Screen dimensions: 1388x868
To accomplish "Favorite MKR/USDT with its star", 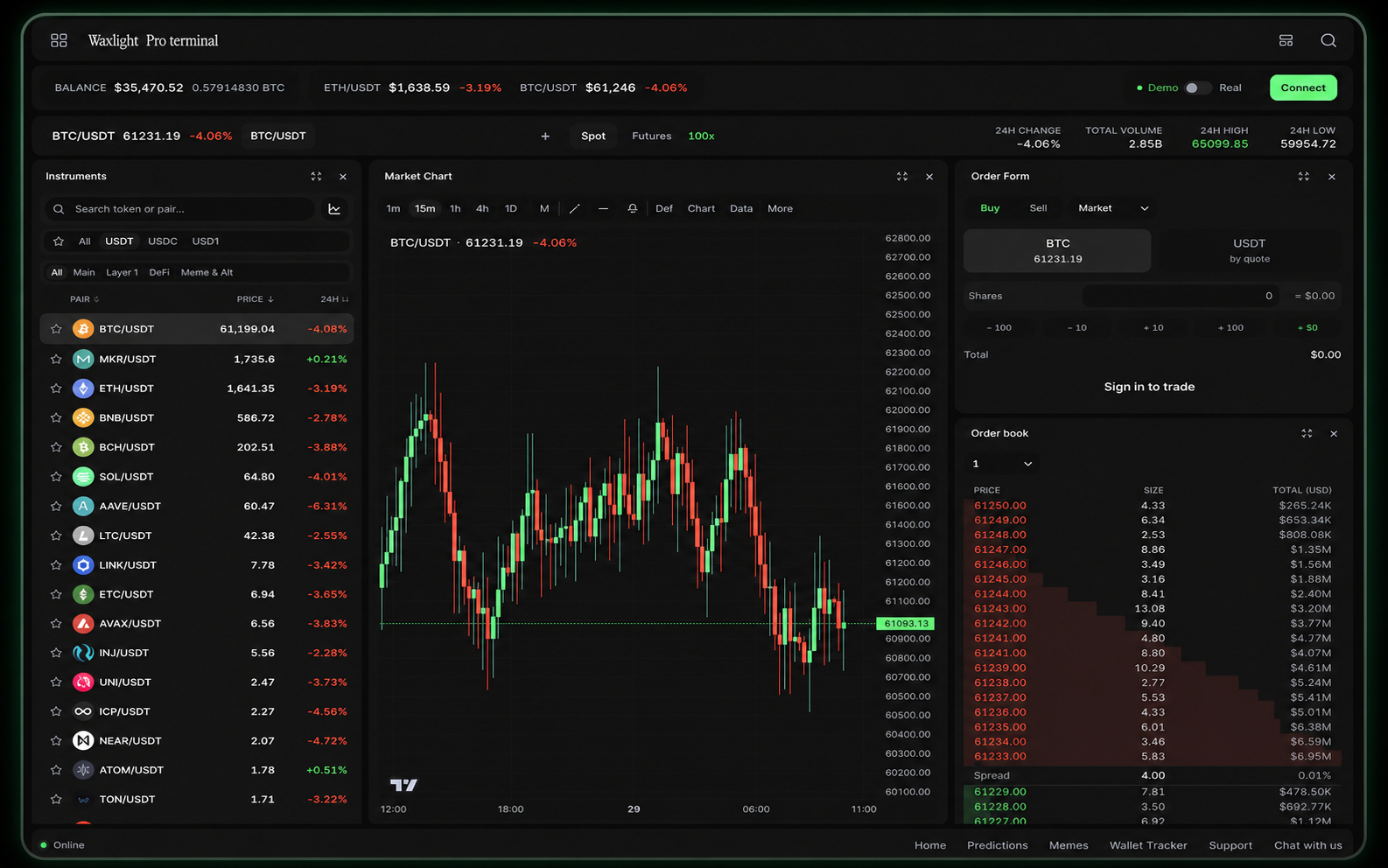I will [x=56, y=359].
